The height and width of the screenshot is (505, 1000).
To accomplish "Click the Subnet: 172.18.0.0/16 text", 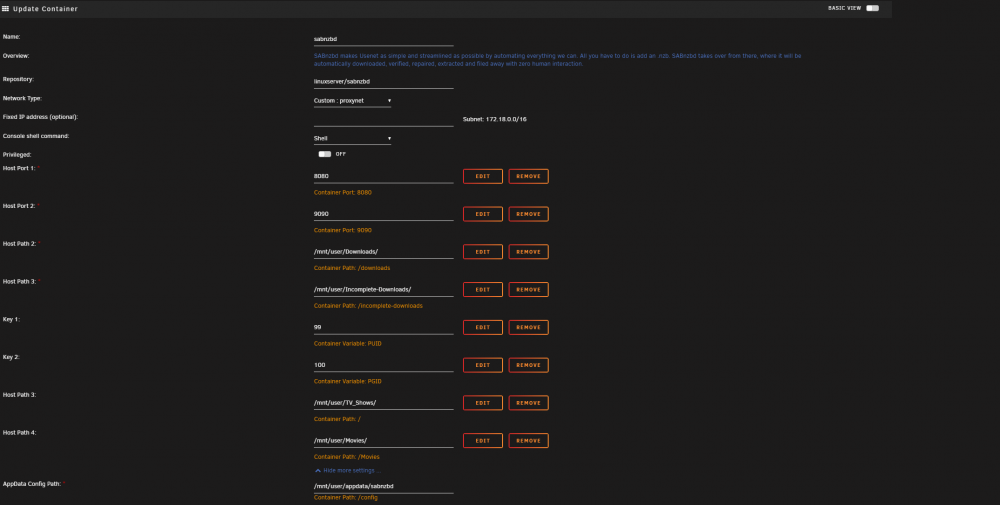I will [495, 119].
